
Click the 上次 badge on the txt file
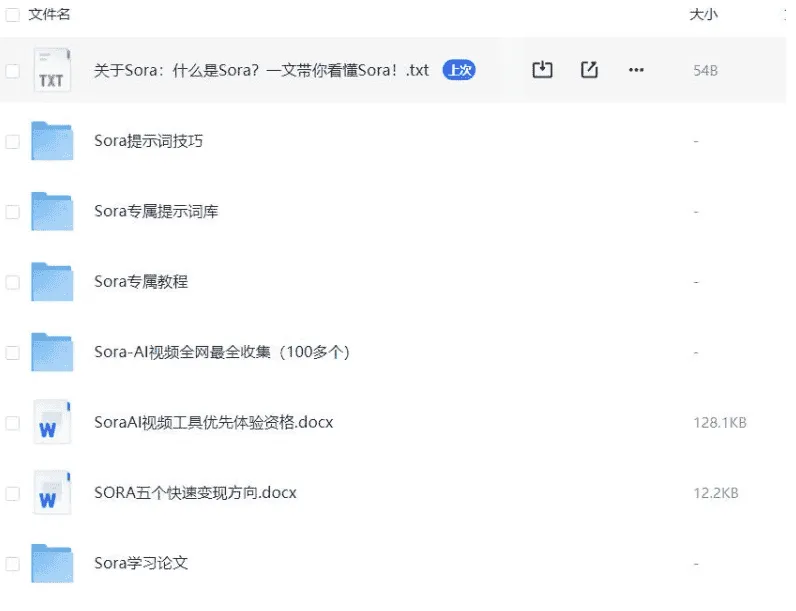459,70
